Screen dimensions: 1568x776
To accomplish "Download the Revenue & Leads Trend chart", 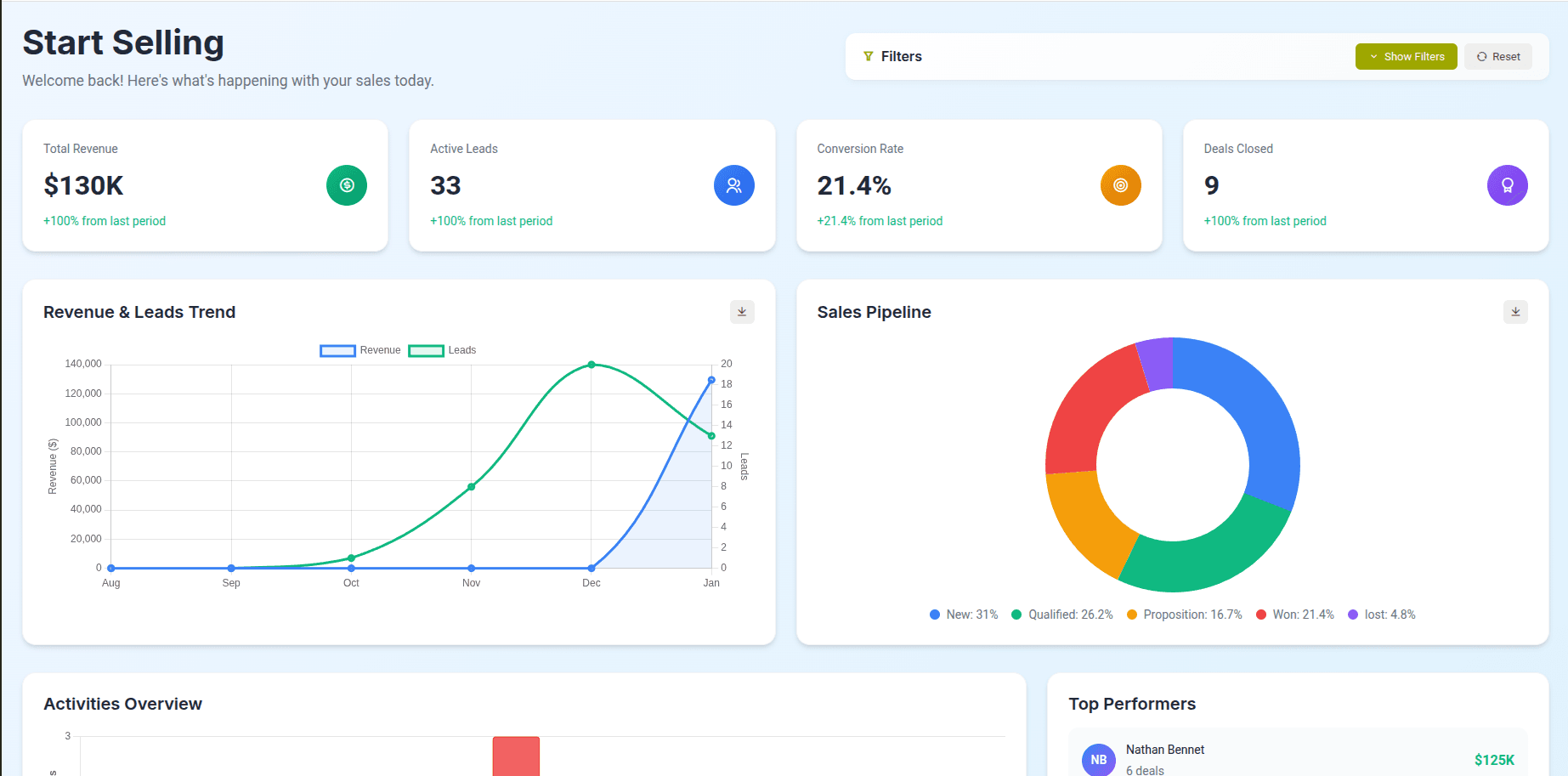I will point(741,312).
